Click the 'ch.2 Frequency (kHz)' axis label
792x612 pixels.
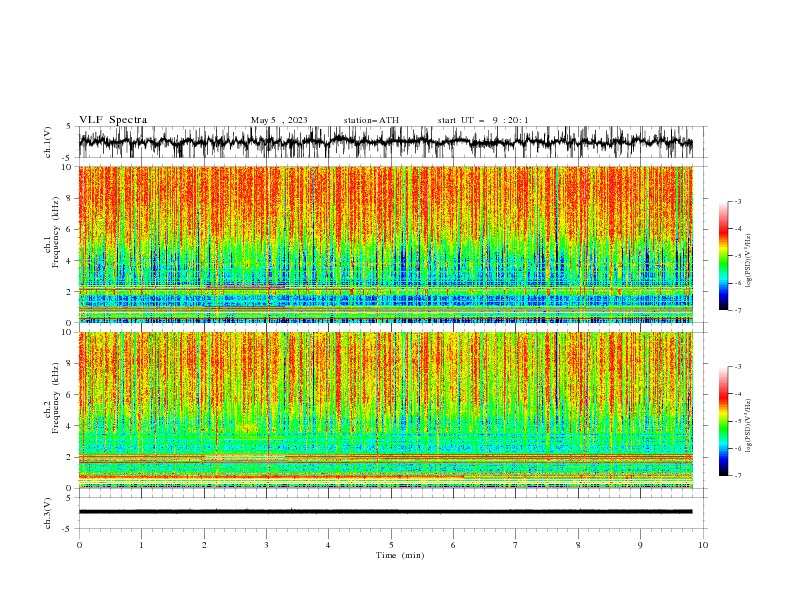(x=52, y=398)
